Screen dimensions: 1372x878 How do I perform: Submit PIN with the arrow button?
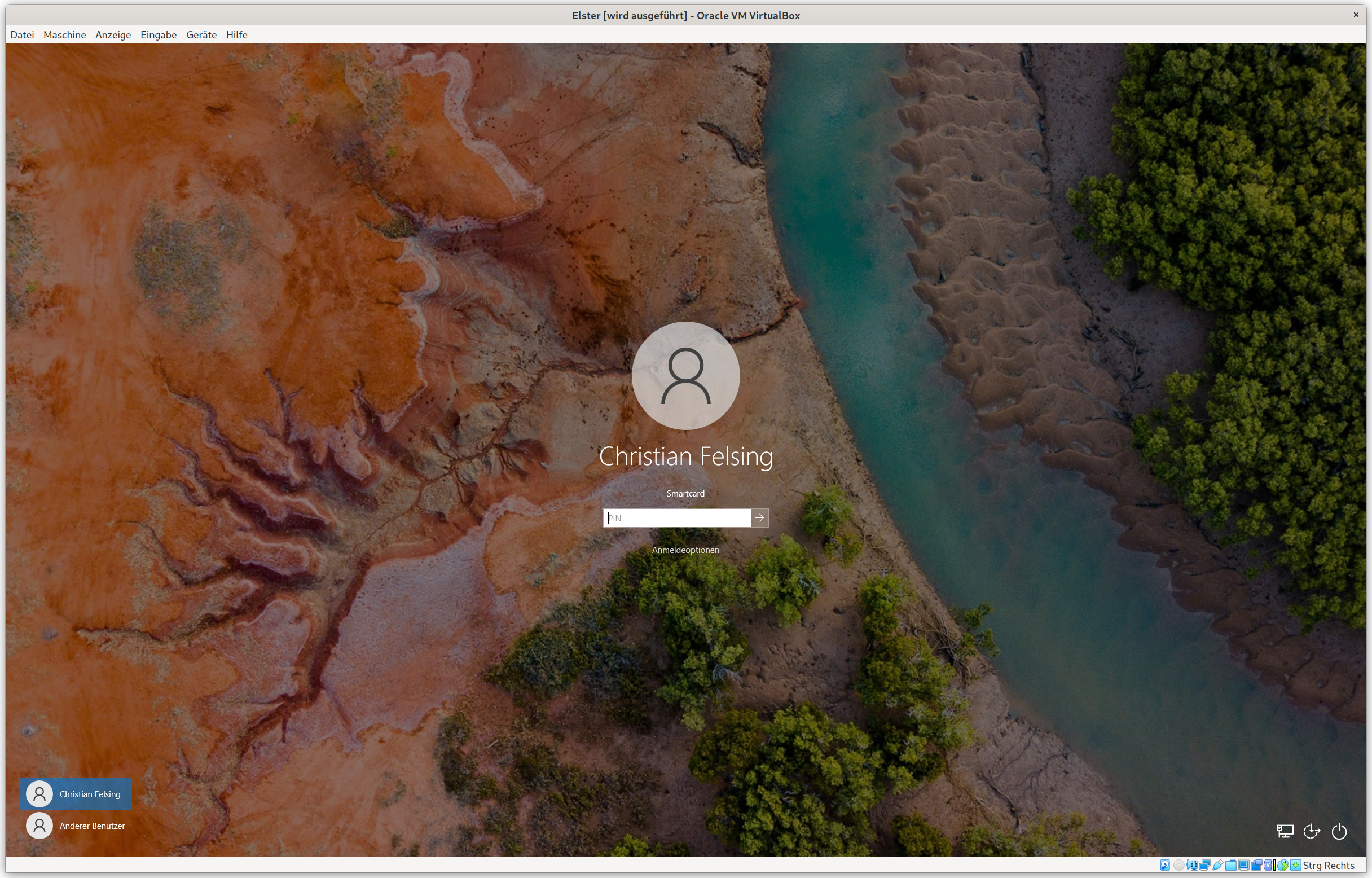[760, 517]
